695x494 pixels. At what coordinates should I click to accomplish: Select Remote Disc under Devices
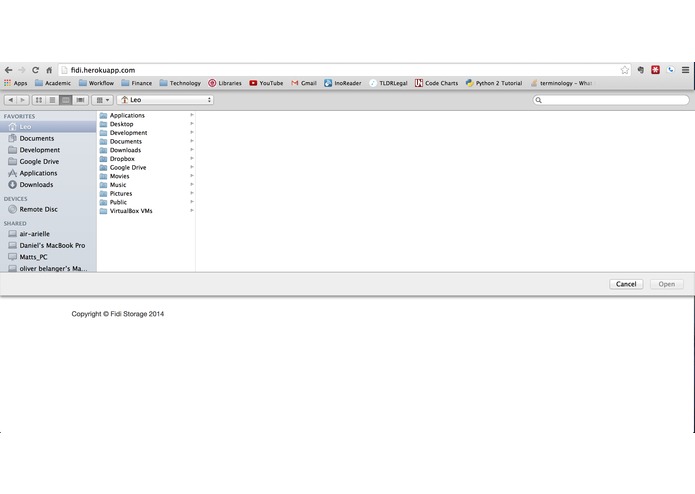pyautogui.click(x=48, y=209)
